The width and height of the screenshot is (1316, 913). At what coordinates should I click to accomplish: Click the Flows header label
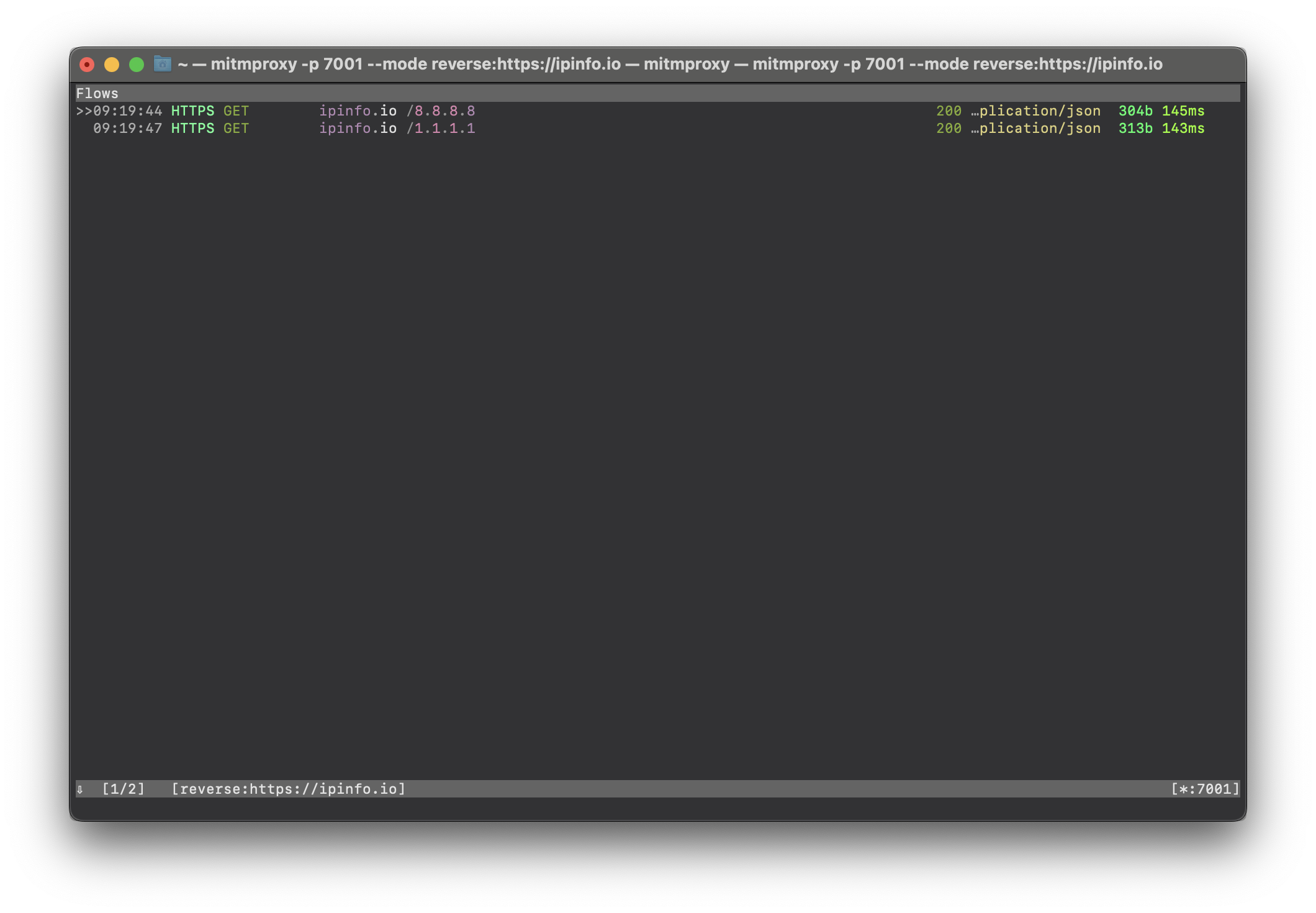[x=97, y=93]
